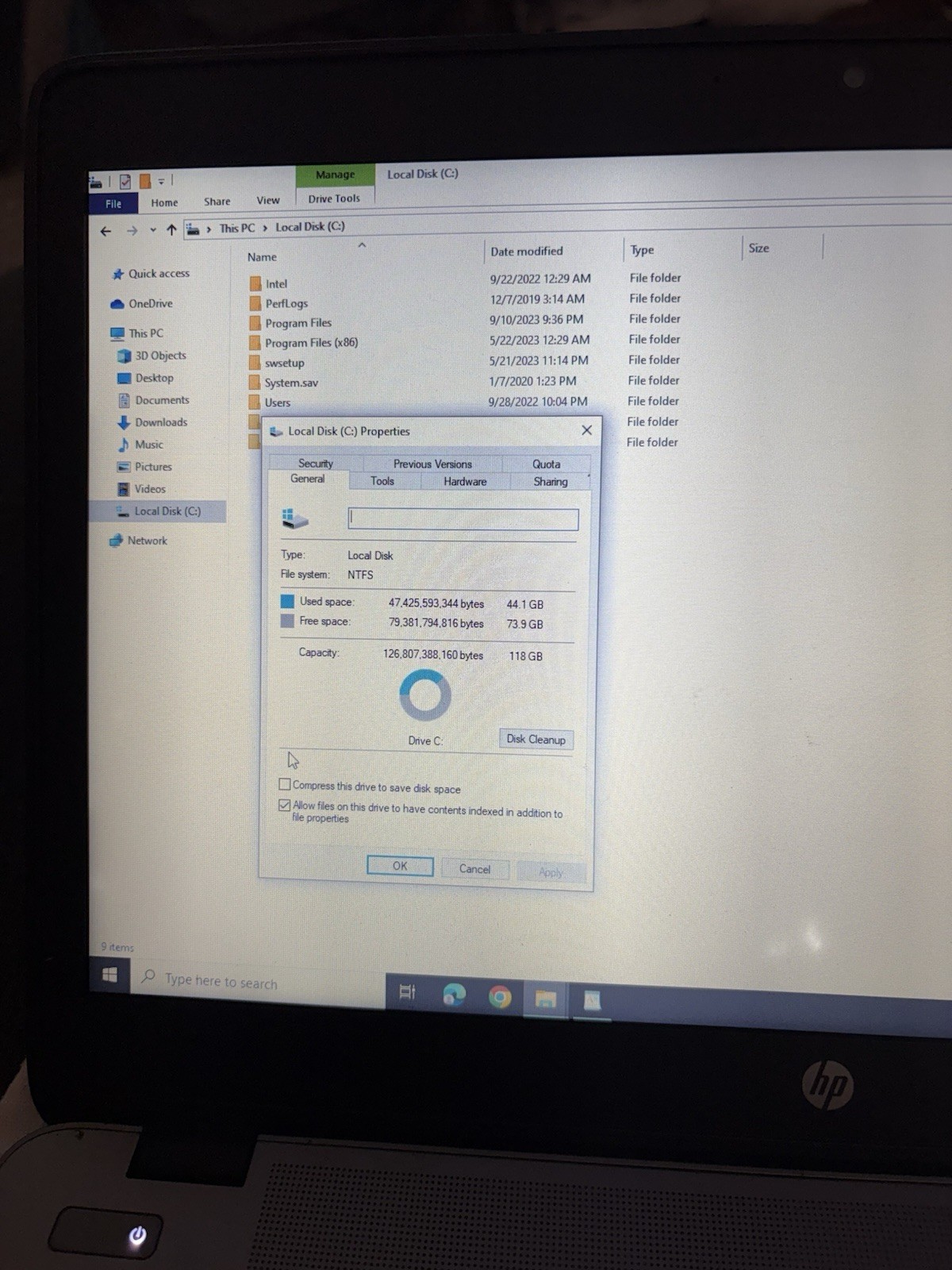Viewport: 952px width, 1270px height.
Task: Open the Drive Tools tab
Action: point(334,198)
